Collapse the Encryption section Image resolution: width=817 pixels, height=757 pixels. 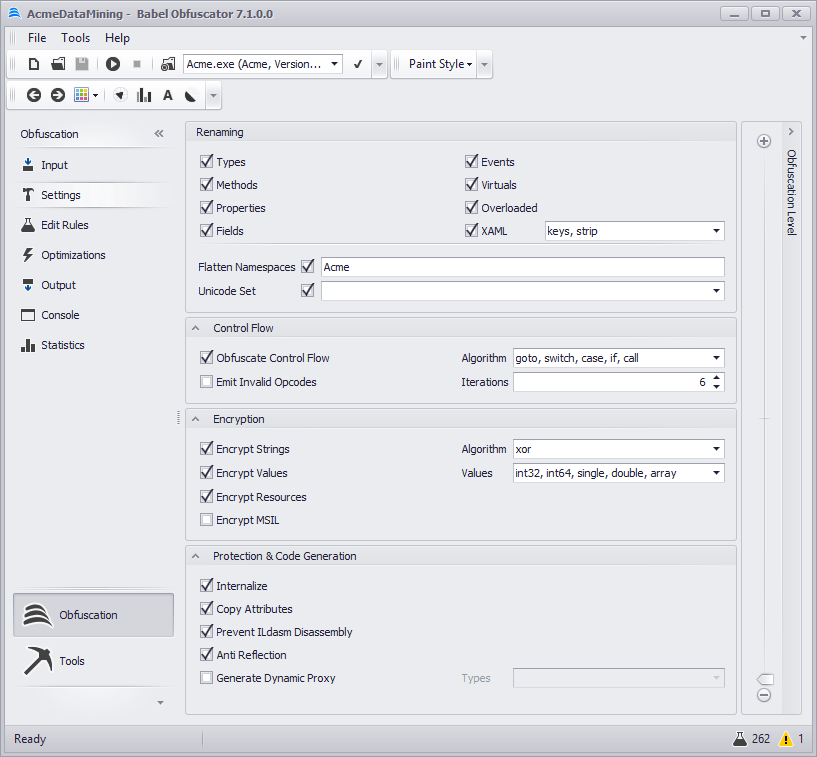pyautogui.click(x=195, y=419)
